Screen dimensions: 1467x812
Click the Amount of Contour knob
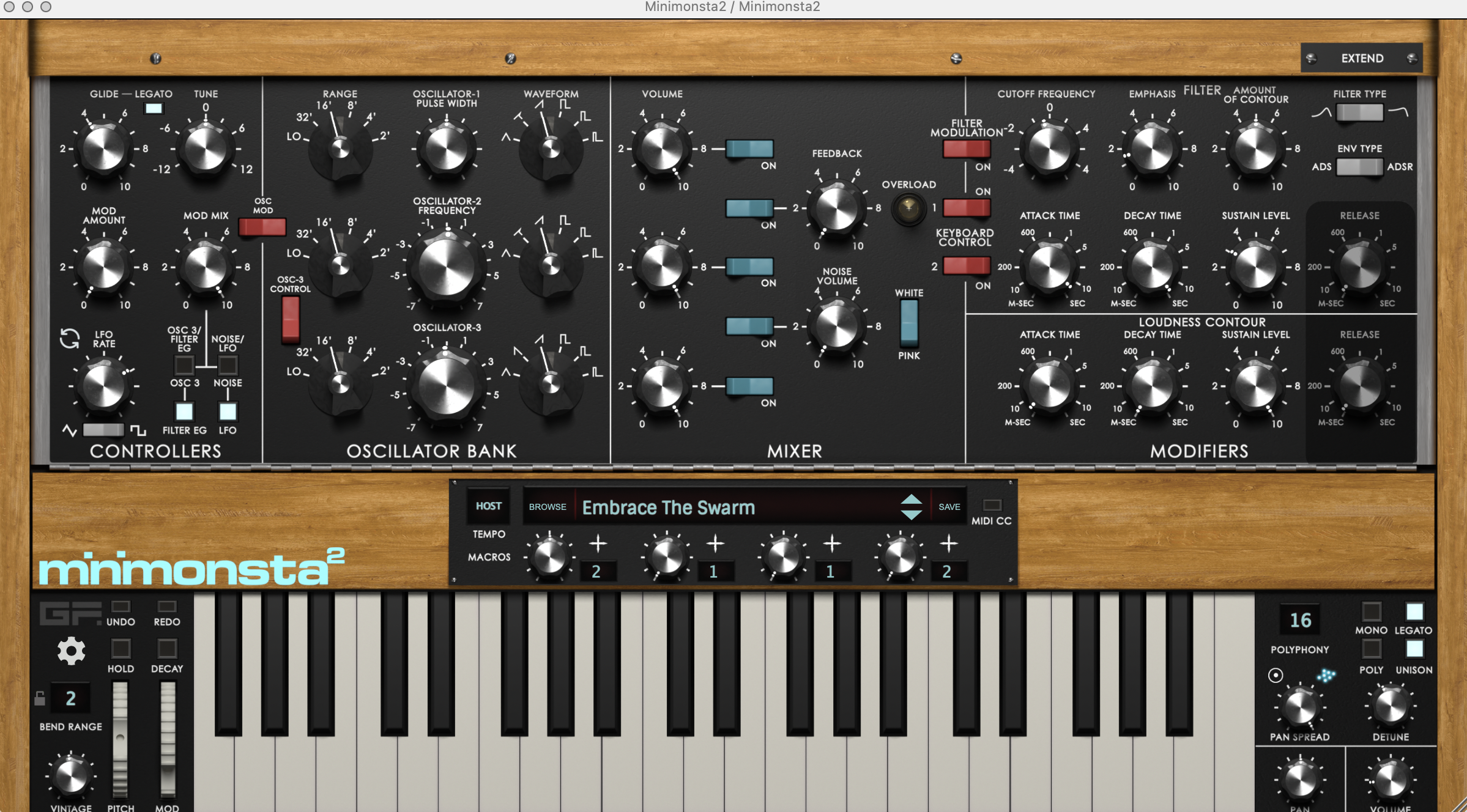1255,149
